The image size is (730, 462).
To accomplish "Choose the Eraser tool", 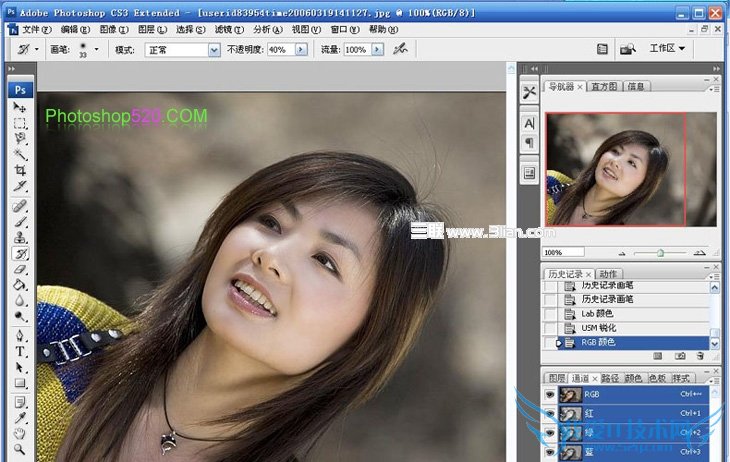I will coord(20,269).
